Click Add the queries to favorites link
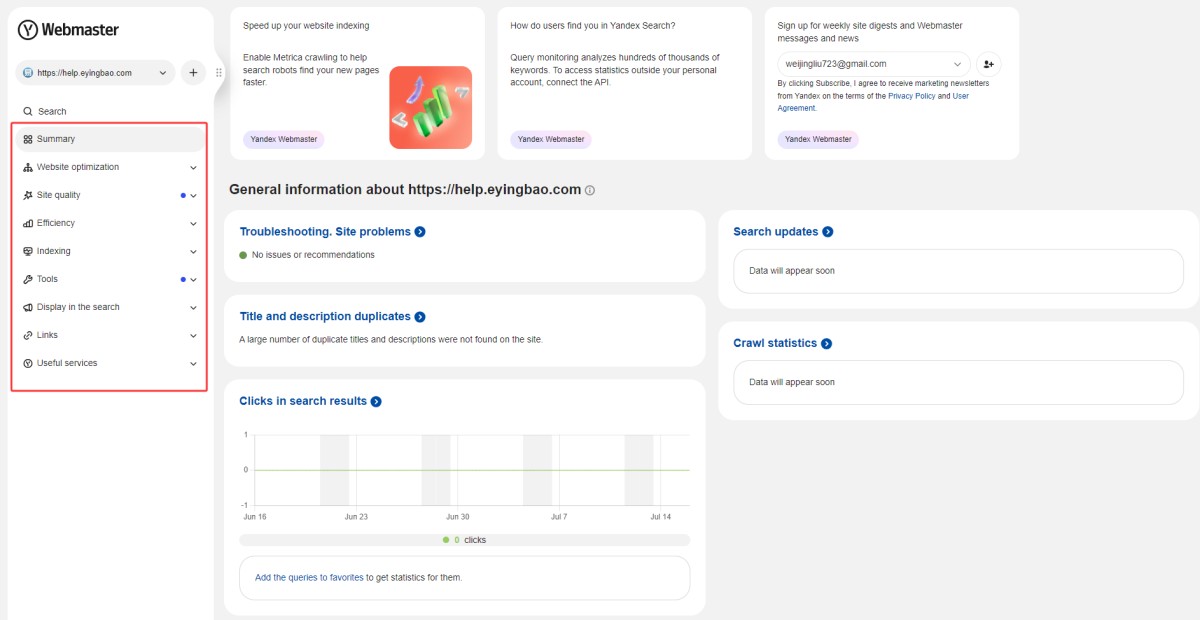Screen dimensions: 1200x620 tap(309, 578)
